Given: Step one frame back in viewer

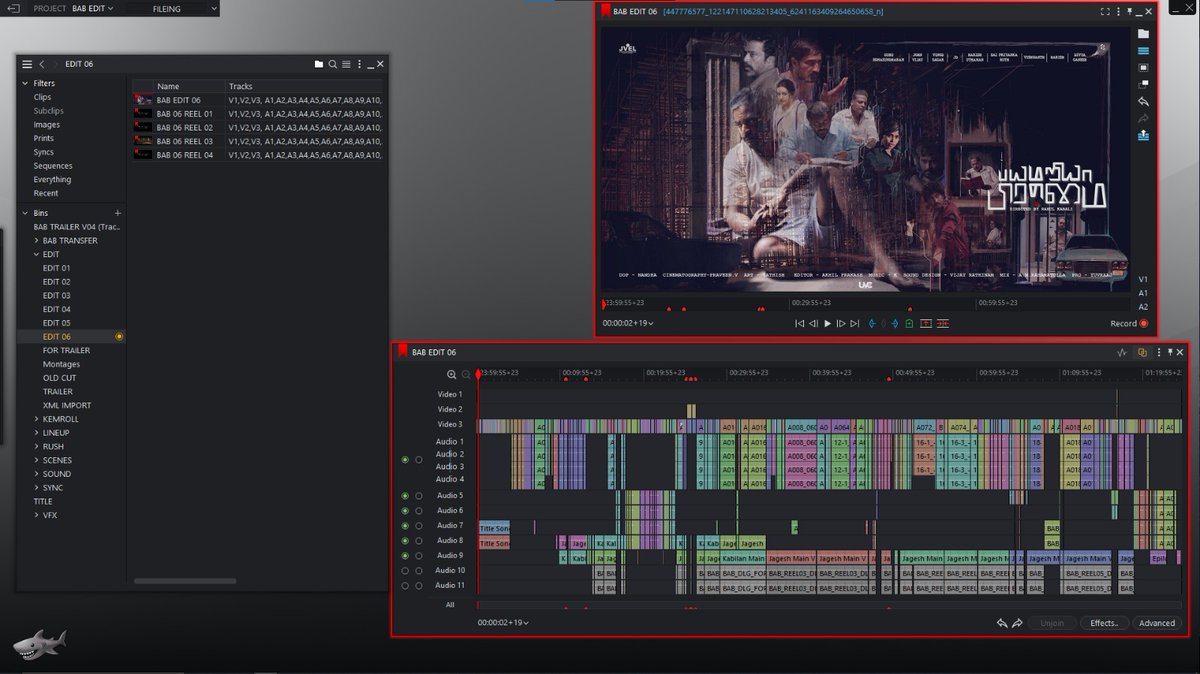Looking at the screenshot, I should click(x=813, y=323).
